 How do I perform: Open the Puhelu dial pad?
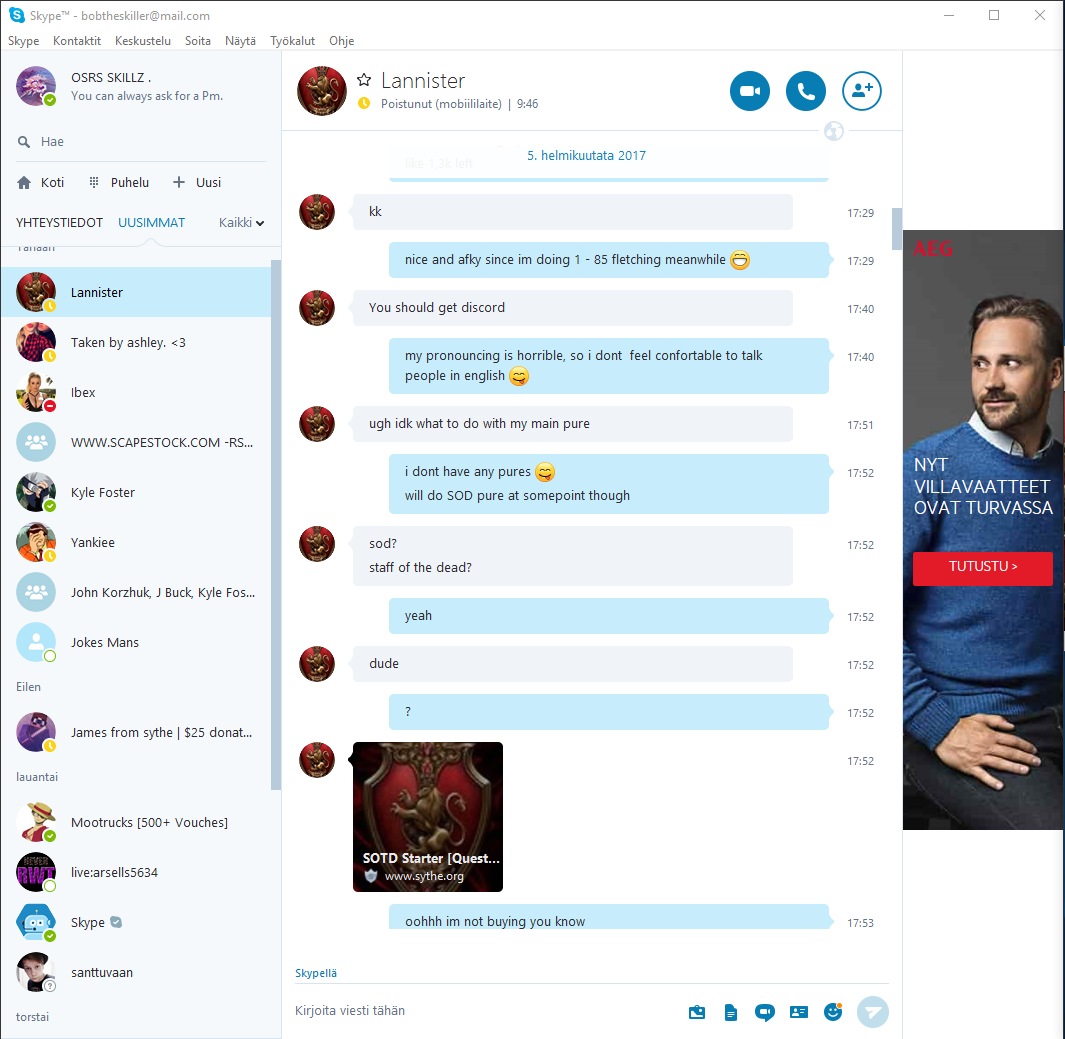tap(119, 183)
